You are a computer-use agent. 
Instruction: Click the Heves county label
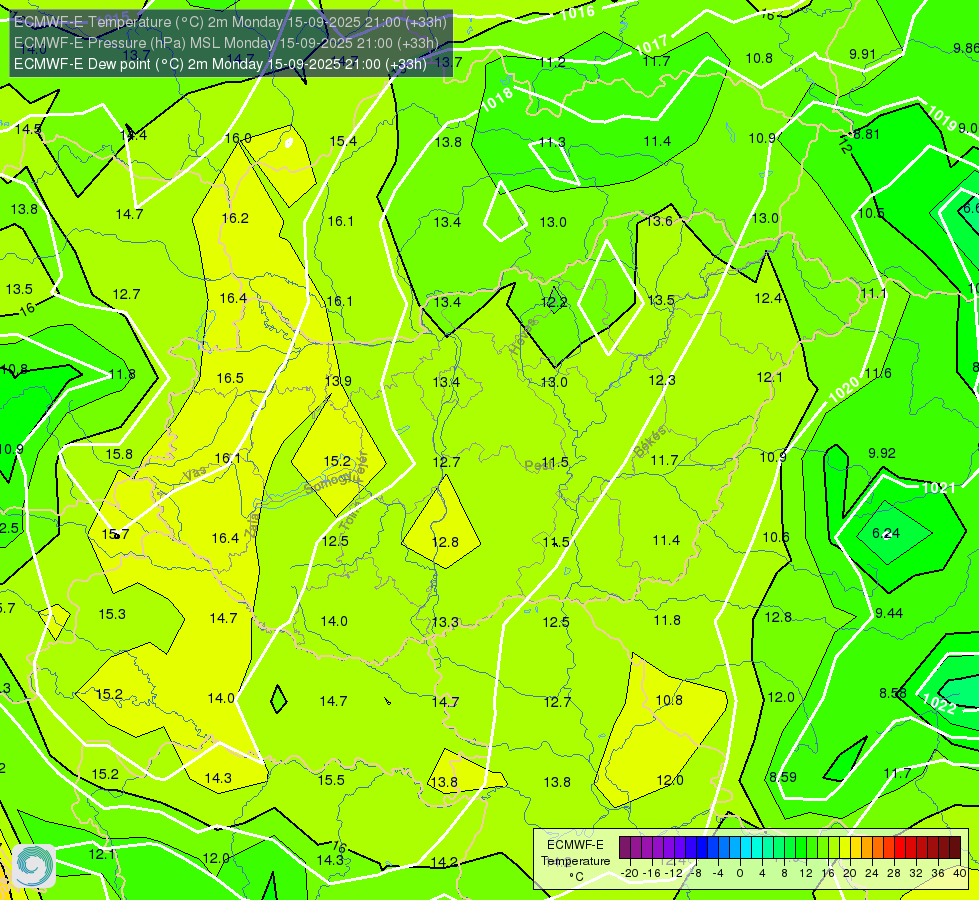tap(523, 337)
